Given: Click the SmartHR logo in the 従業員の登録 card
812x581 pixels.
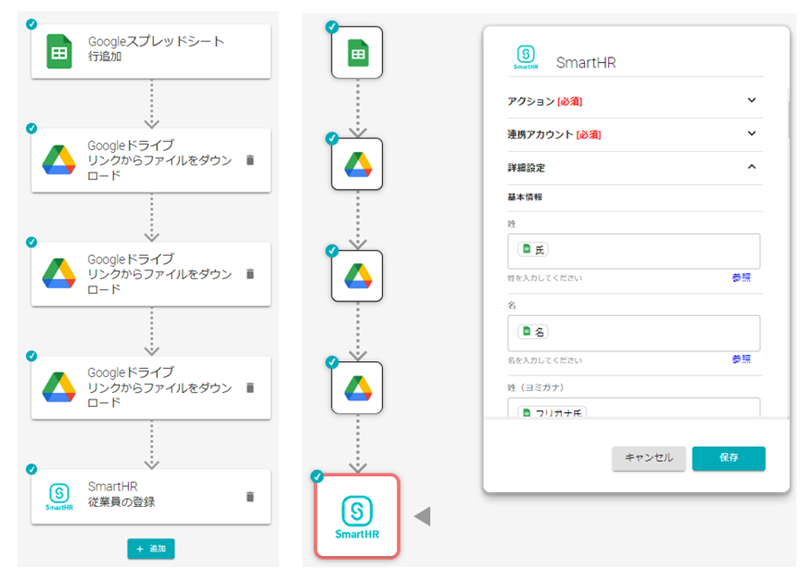Looking at the screenshot, I should (59, 496).
